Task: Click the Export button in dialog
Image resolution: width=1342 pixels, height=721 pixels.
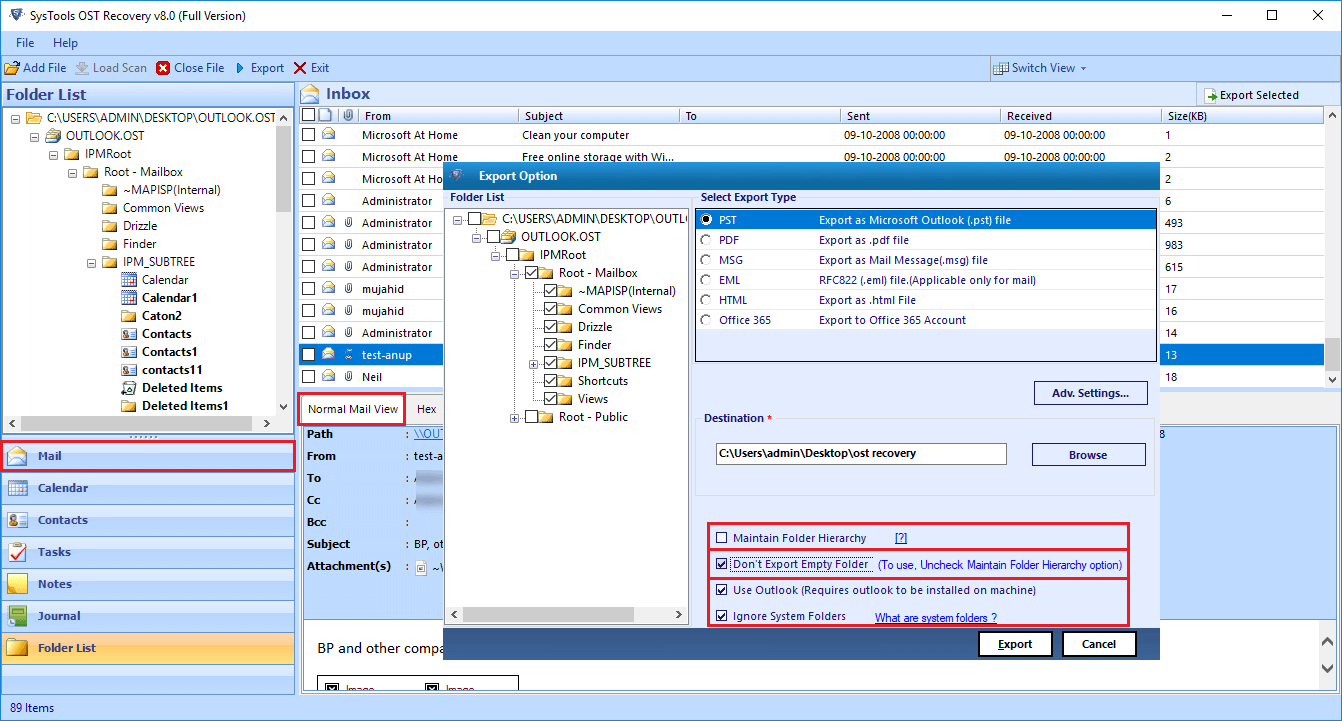Action: tap(1015, 644)
